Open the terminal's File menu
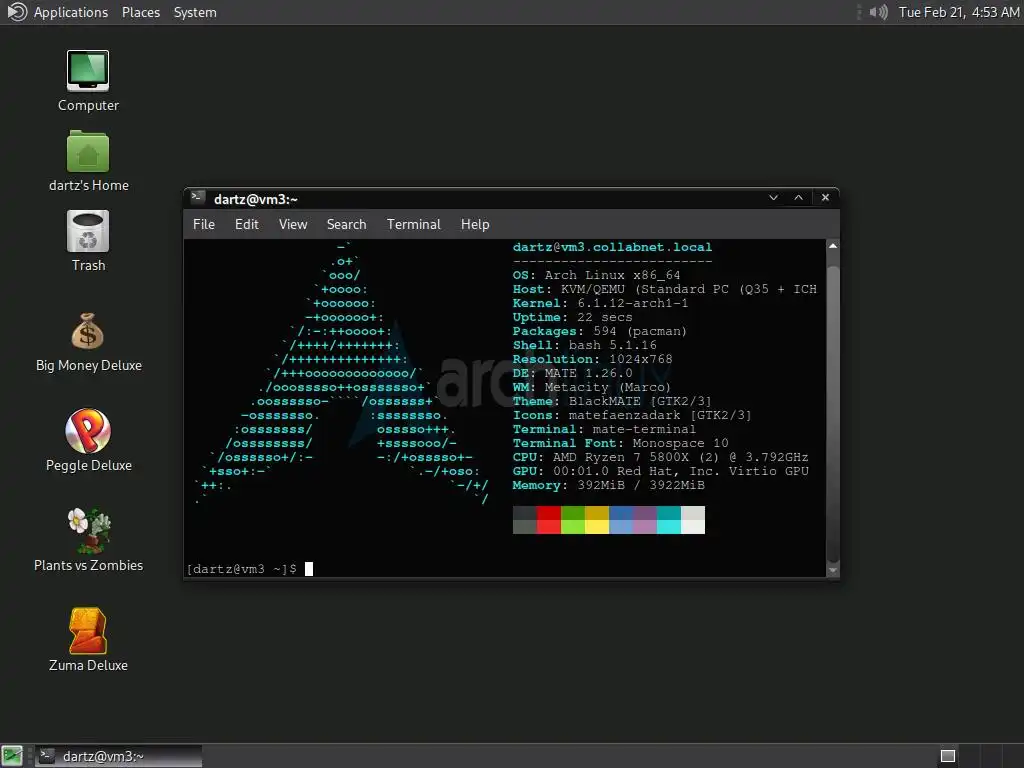 (x=204, y=224)
